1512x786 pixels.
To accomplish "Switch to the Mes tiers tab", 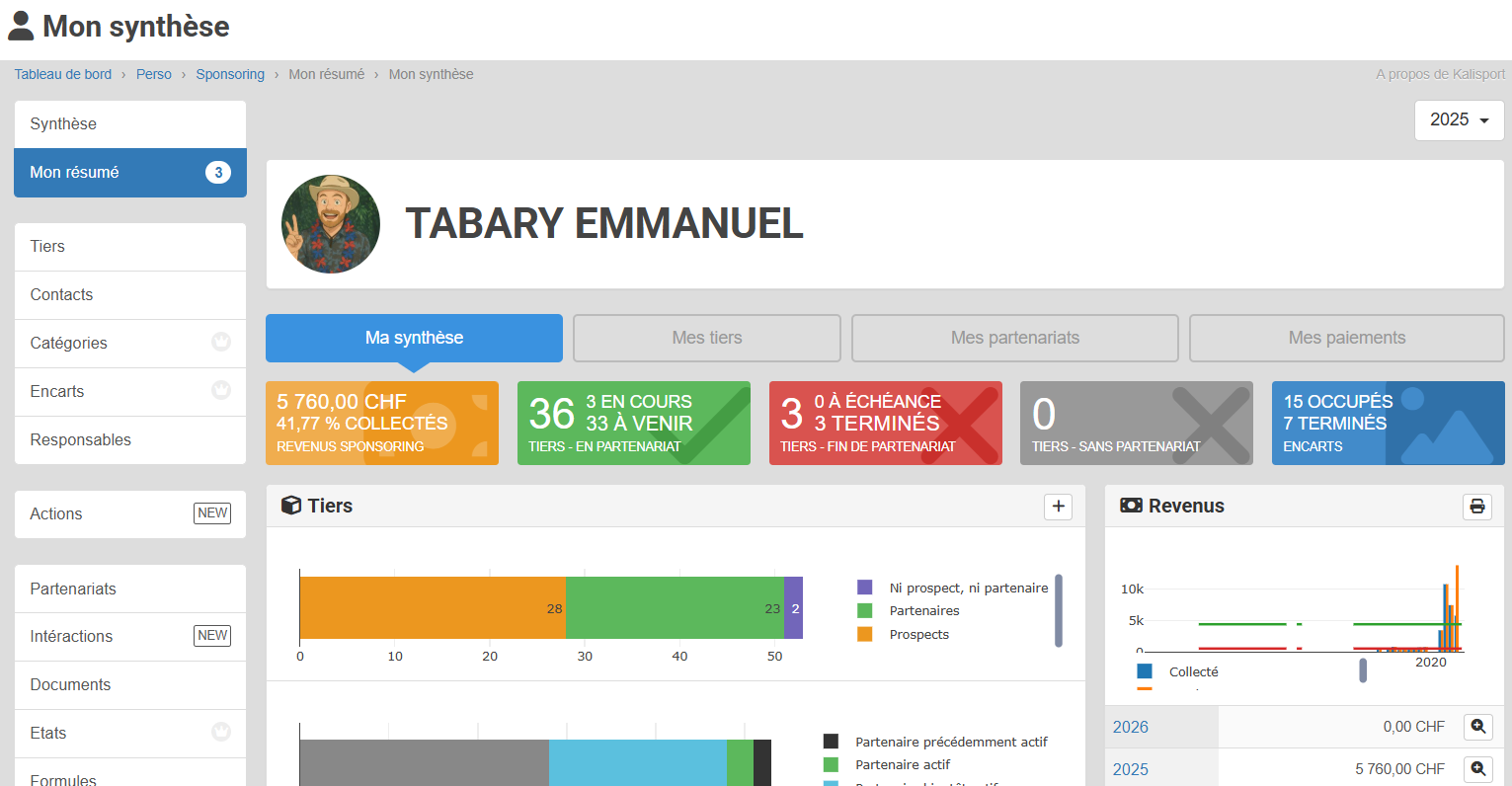I will click(706, 338).
